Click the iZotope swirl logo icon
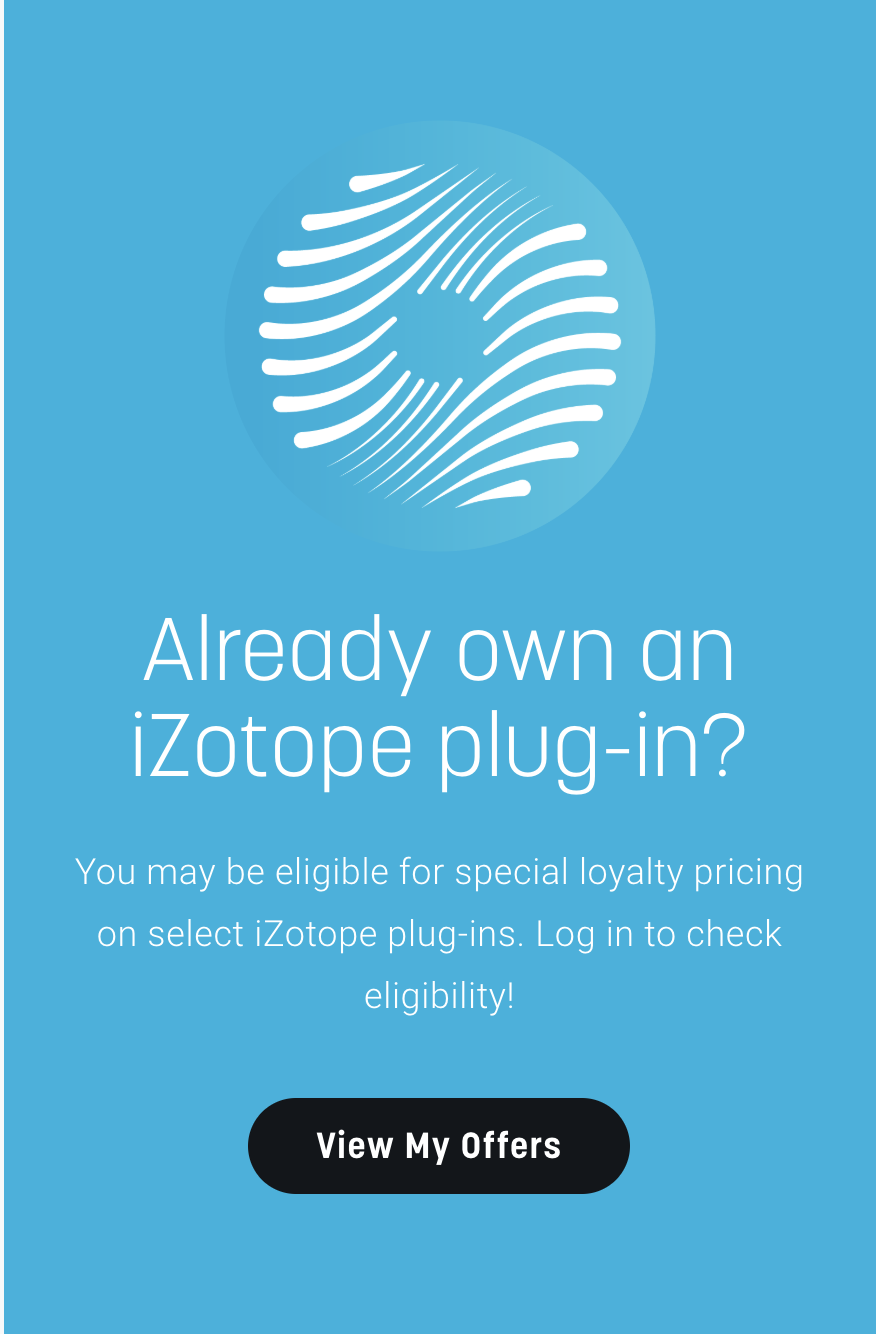 point(440,336)
